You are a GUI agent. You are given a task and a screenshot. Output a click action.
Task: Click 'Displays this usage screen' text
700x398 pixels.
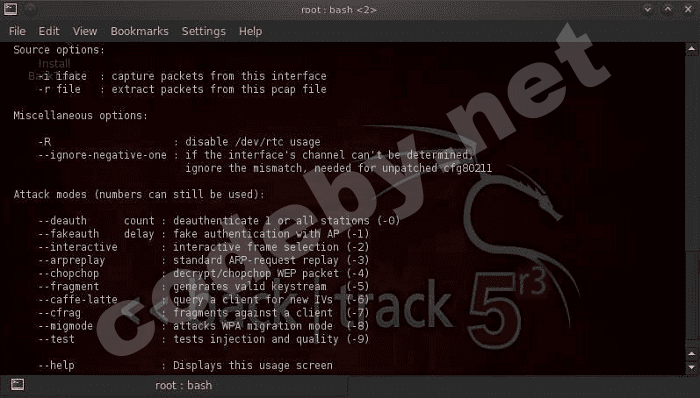253,365
